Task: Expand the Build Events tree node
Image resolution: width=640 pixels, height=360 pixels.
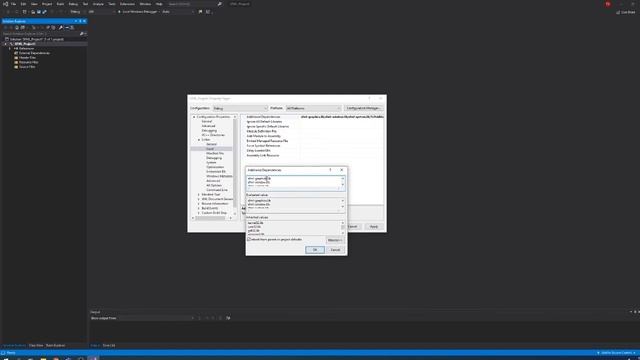Action: point(199,208)
